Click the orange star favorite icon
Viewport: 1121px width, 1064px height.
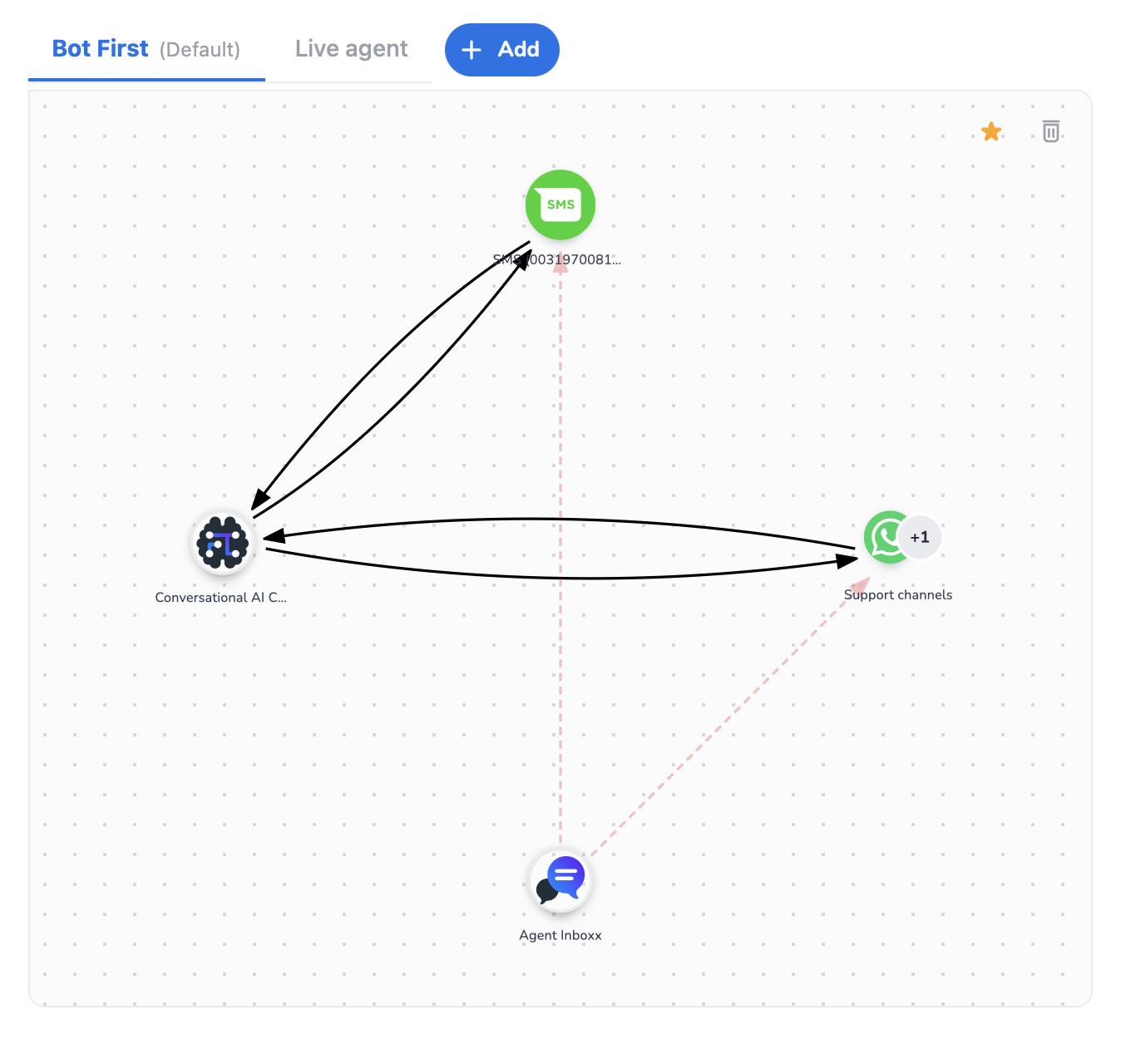(991, 131)
